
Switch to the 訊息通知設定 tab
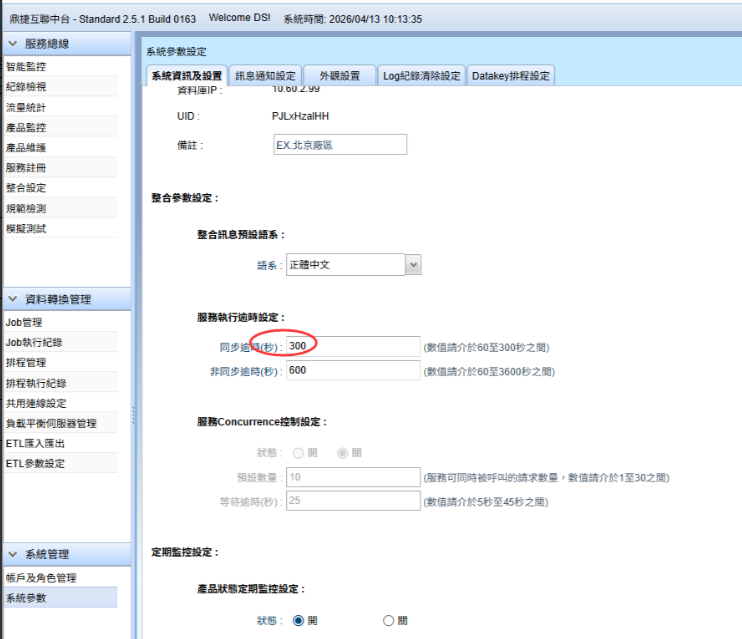click(x=265, y=76)
